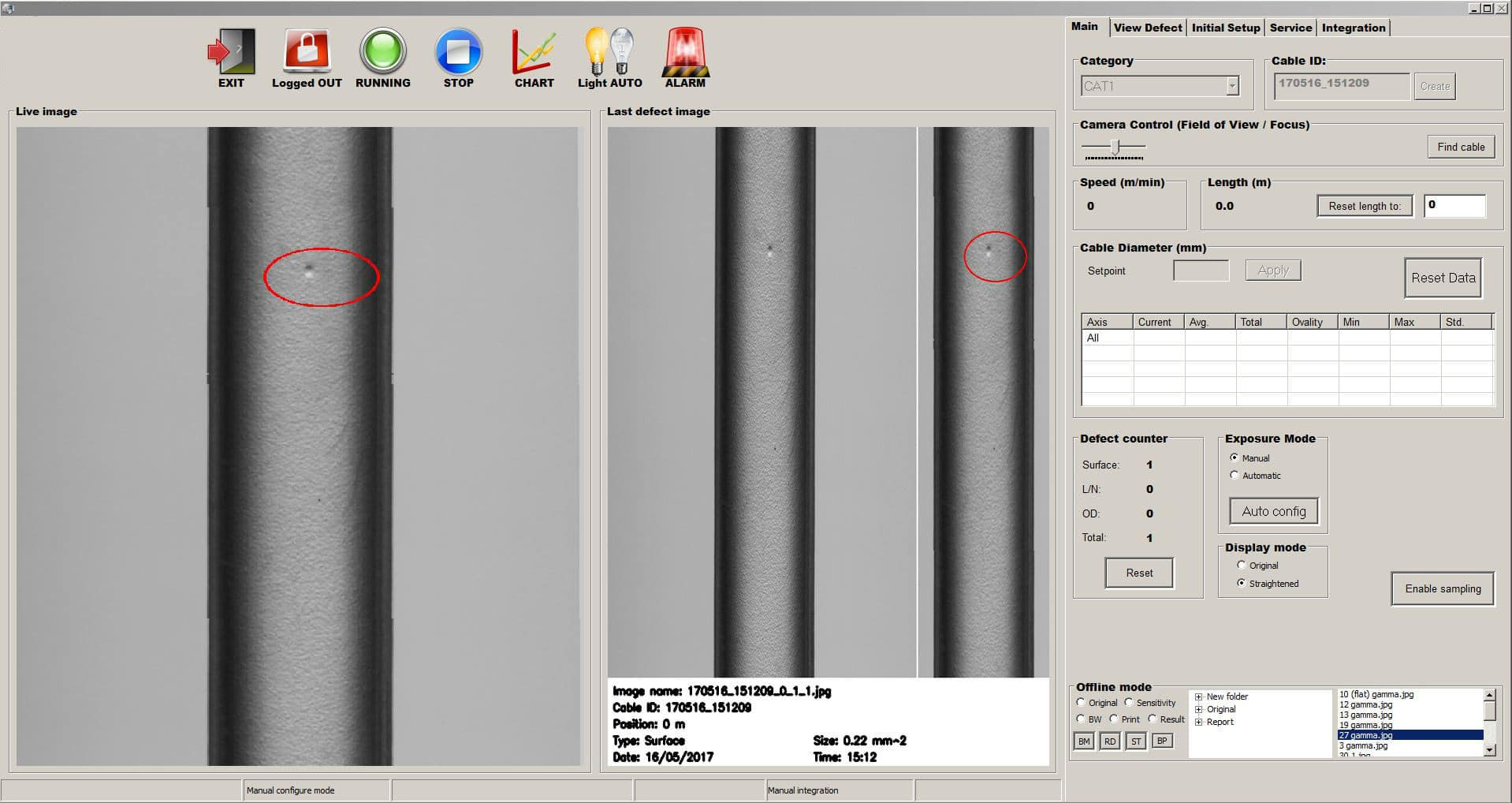Click the RD offline button
This screenshot has height=803, width=1512.
1110,741
